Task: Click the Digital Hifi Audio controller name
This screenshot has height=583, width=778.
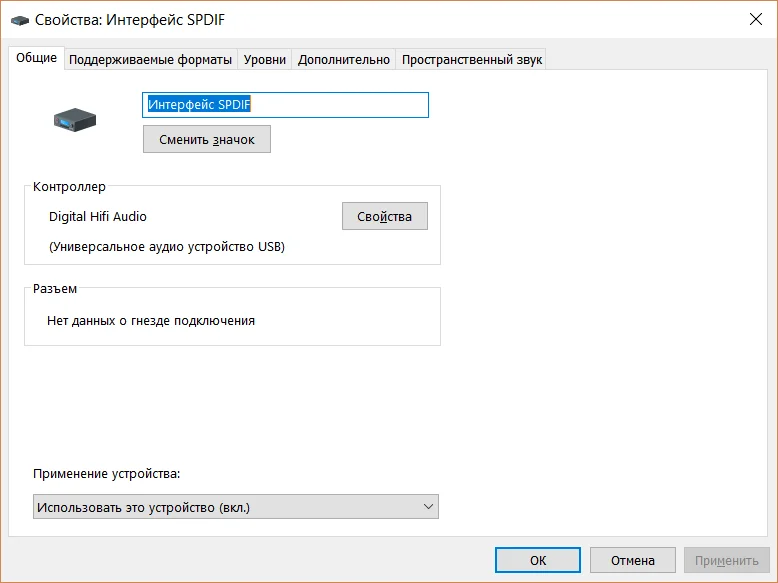Action: click(x=98, y=216)
